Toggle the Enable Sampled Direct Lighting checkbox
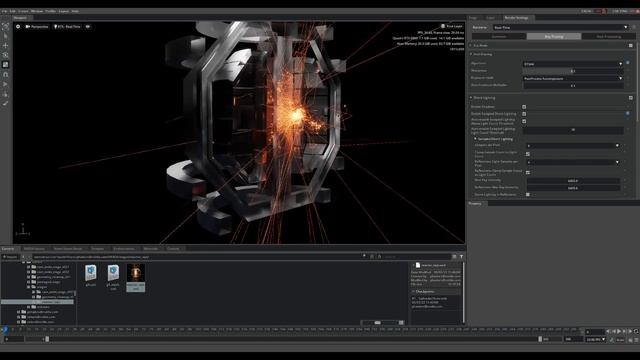This screenshot has width=640, height=360. tap(524, 114)
